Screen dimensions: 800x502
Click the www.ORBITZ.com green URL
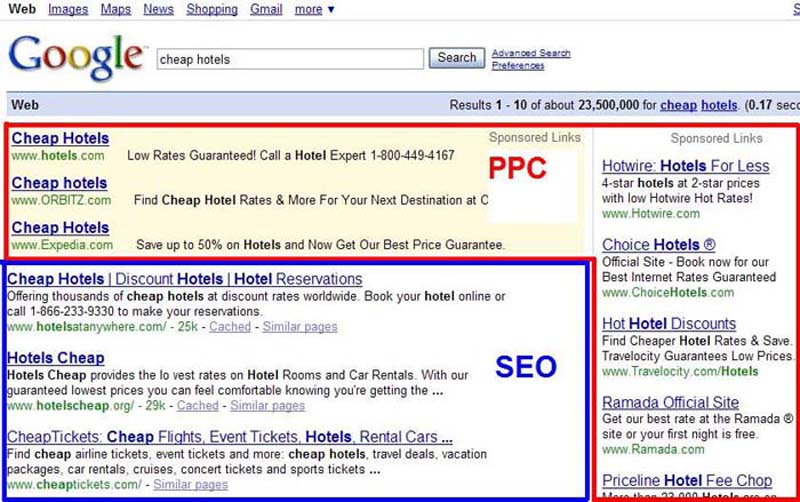(x=61, y=200)
